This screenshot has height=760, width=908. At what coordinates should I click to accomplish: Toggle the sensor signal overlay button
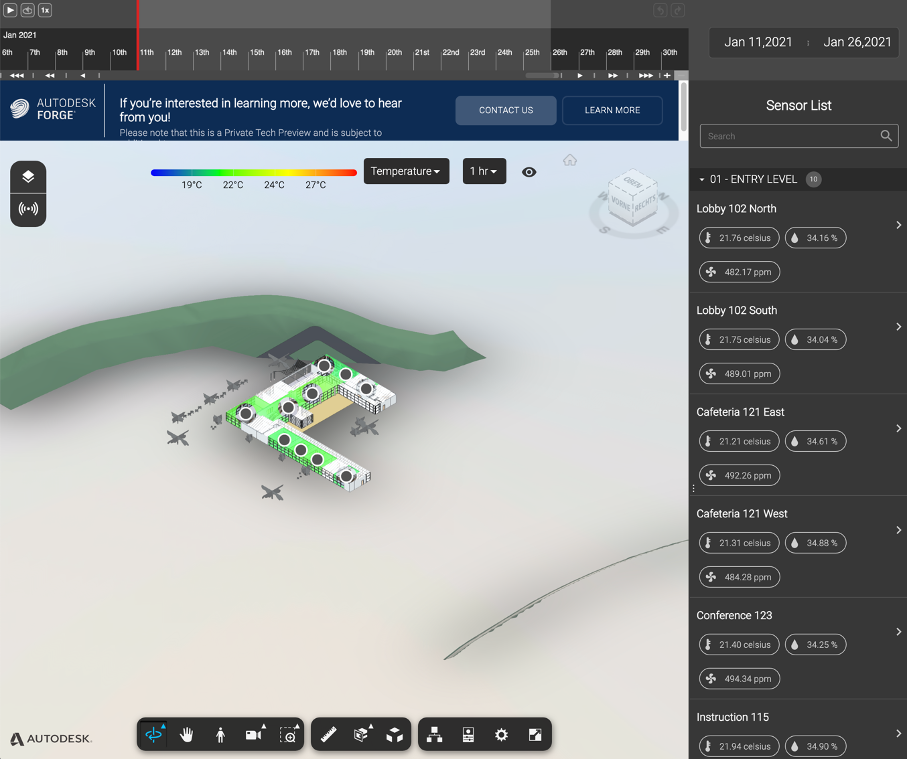tap(28, 209)
